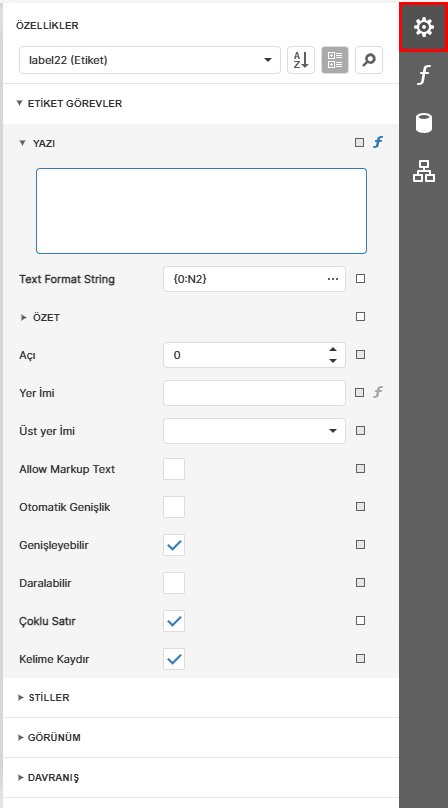
Task: Click property marker beside Otomatik Genişlik
Action: [x=360, y=507]
